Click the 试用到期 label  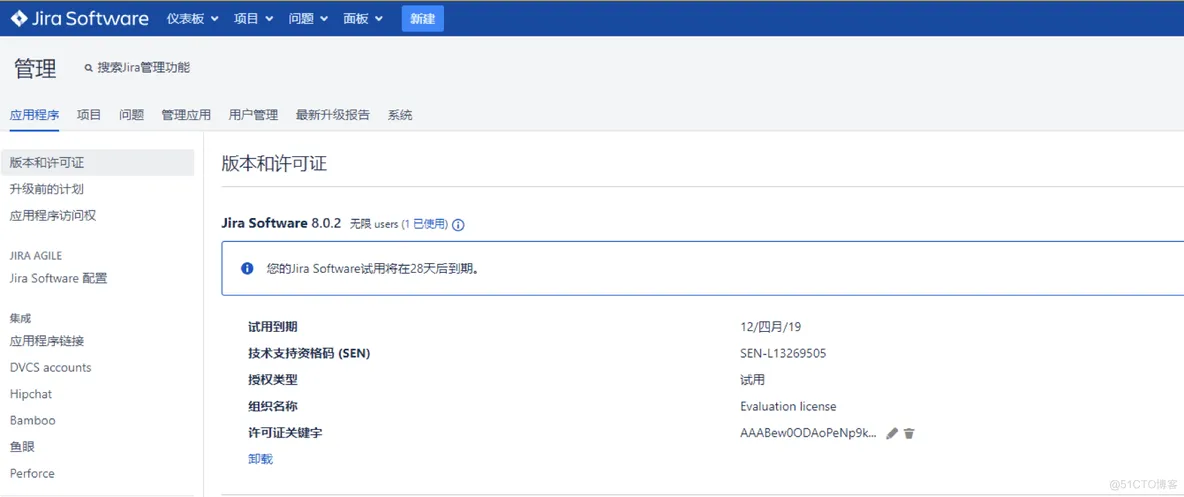tap(273, 326)
